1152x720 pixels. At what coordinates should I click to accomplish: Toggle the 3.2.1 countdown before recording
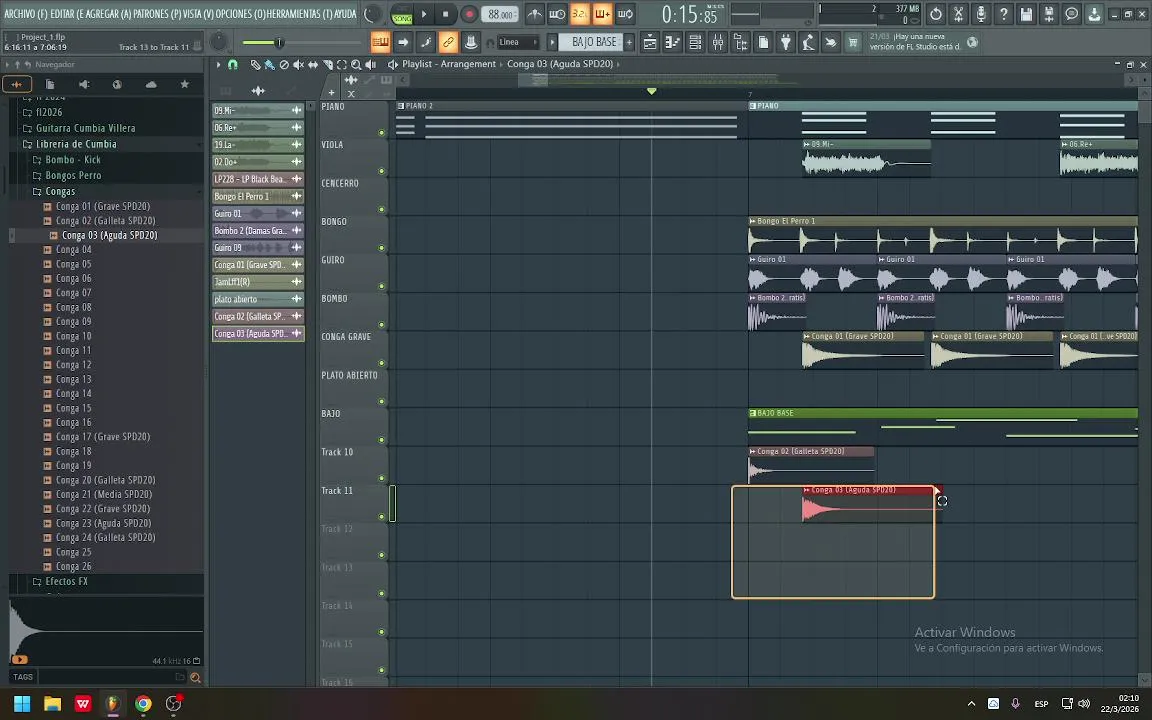(580, 14)
